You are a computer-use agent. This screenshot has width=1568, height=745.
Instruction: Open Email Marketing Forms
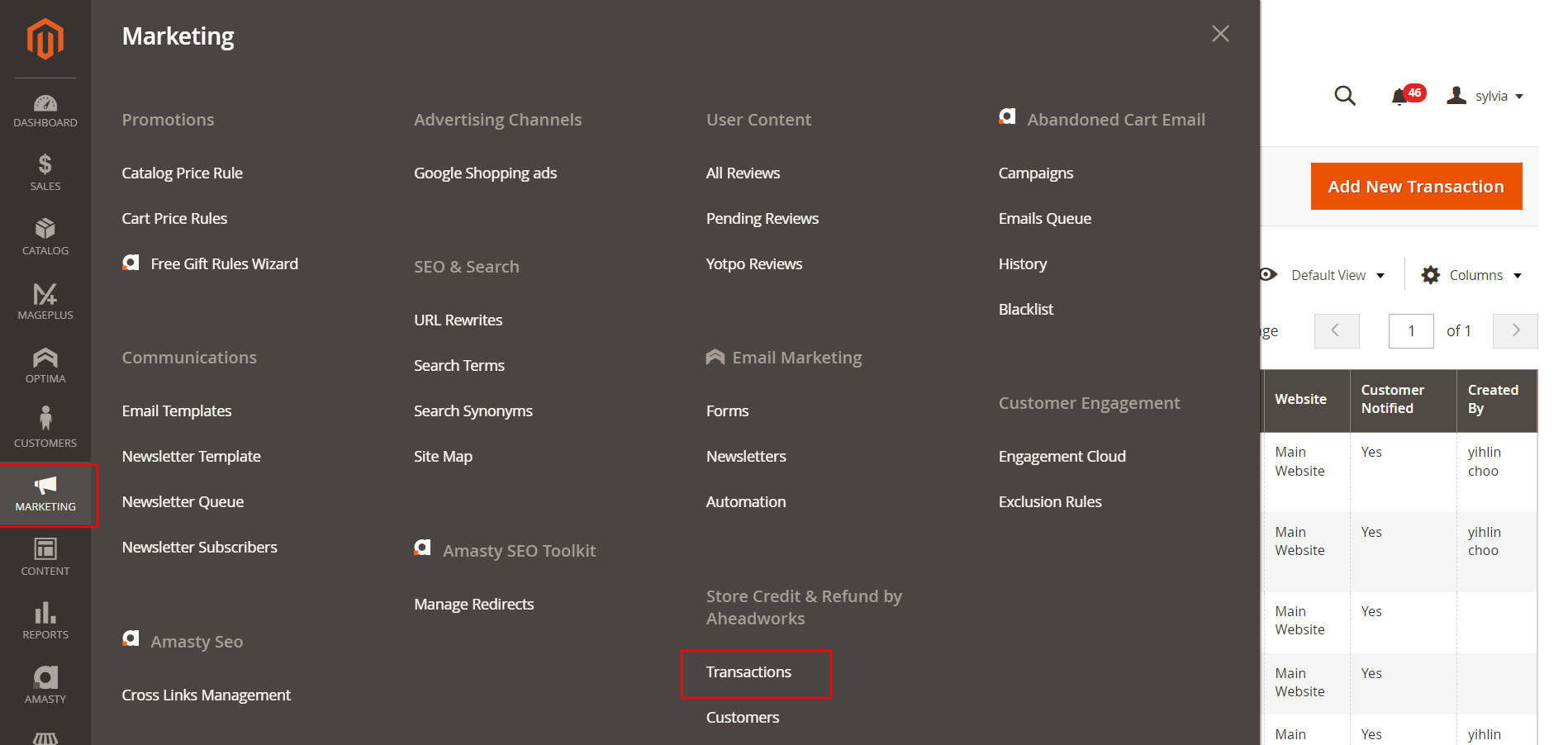(727, 411)
